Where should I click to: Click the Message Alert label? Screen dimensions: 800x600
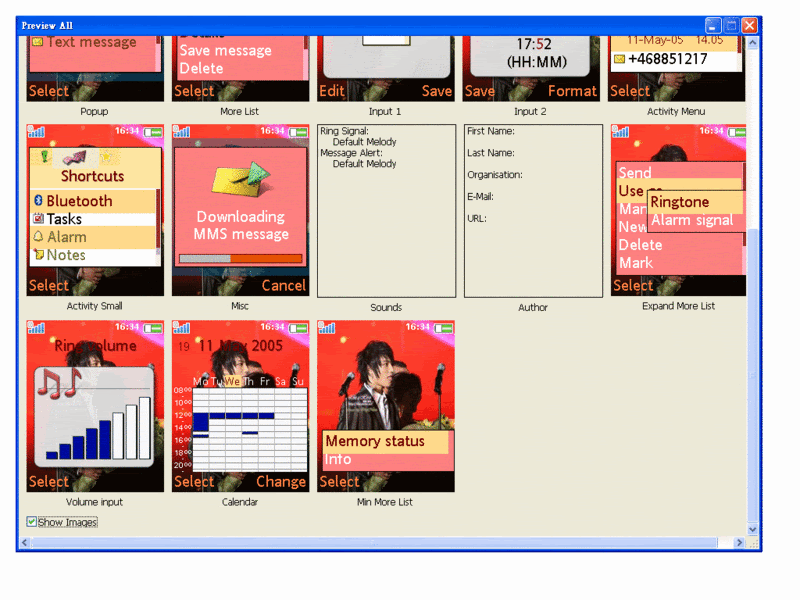[352, 153]
